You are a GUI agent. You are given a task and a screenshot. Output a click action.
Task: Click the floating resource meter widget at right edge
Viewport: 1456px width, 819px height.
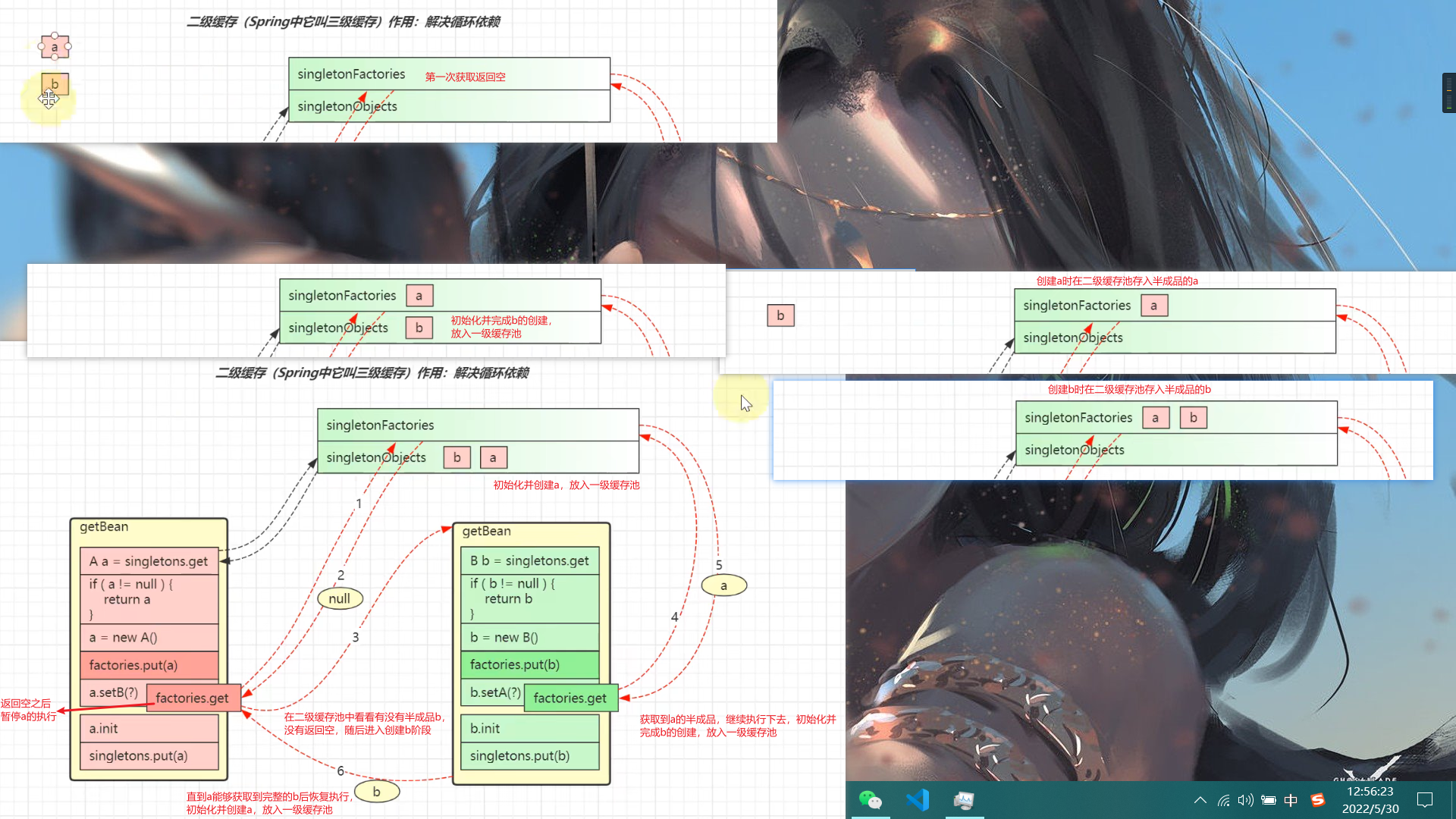[1448, 93]
